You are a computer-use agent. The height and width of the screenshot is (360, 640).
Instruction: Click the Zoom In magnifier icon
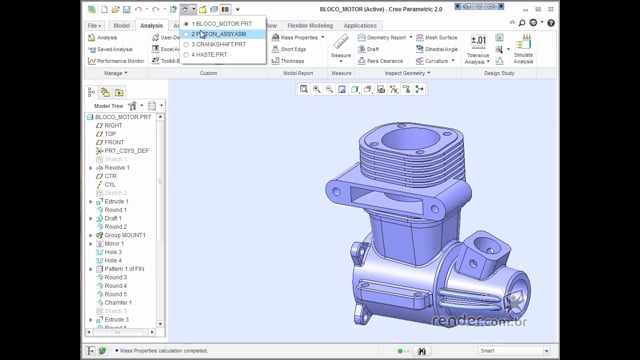[x=316, y=89]
